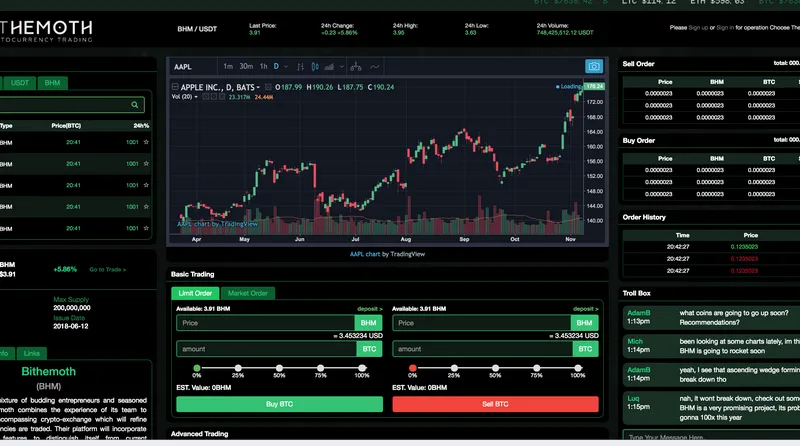
Task: Click the red 0% handle on sell slider
Action: 412,368
